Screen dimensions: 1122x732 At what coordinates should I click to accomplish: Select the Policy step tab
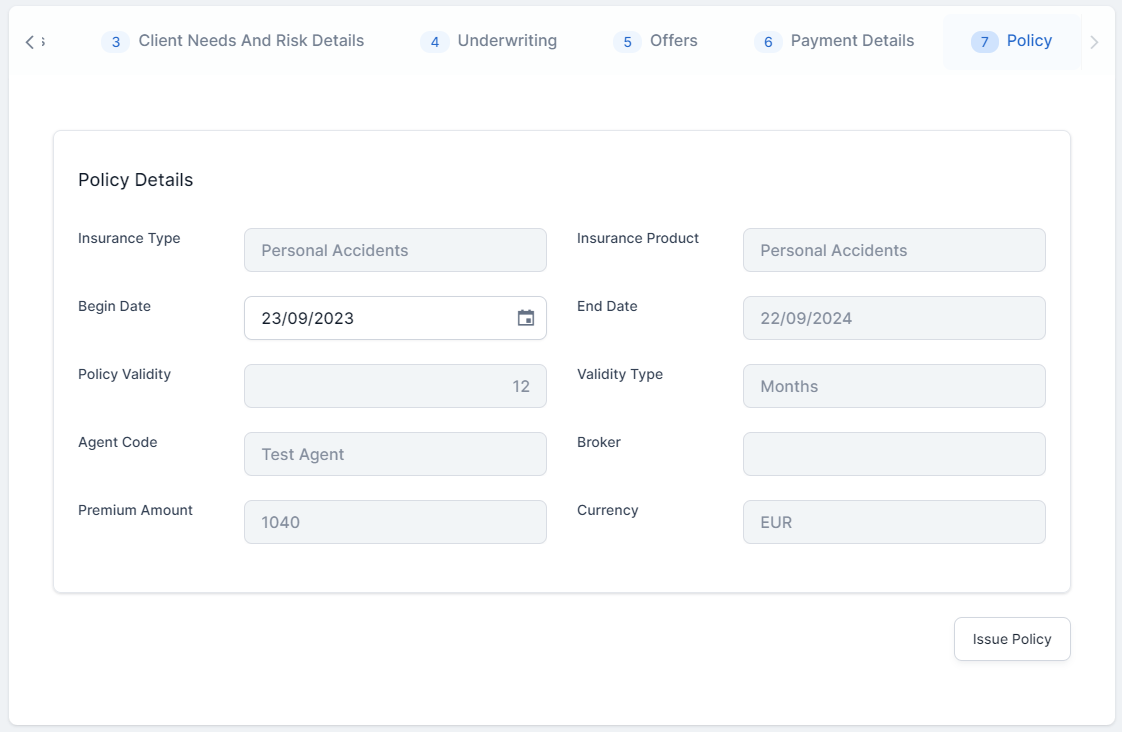(1012, 41)
